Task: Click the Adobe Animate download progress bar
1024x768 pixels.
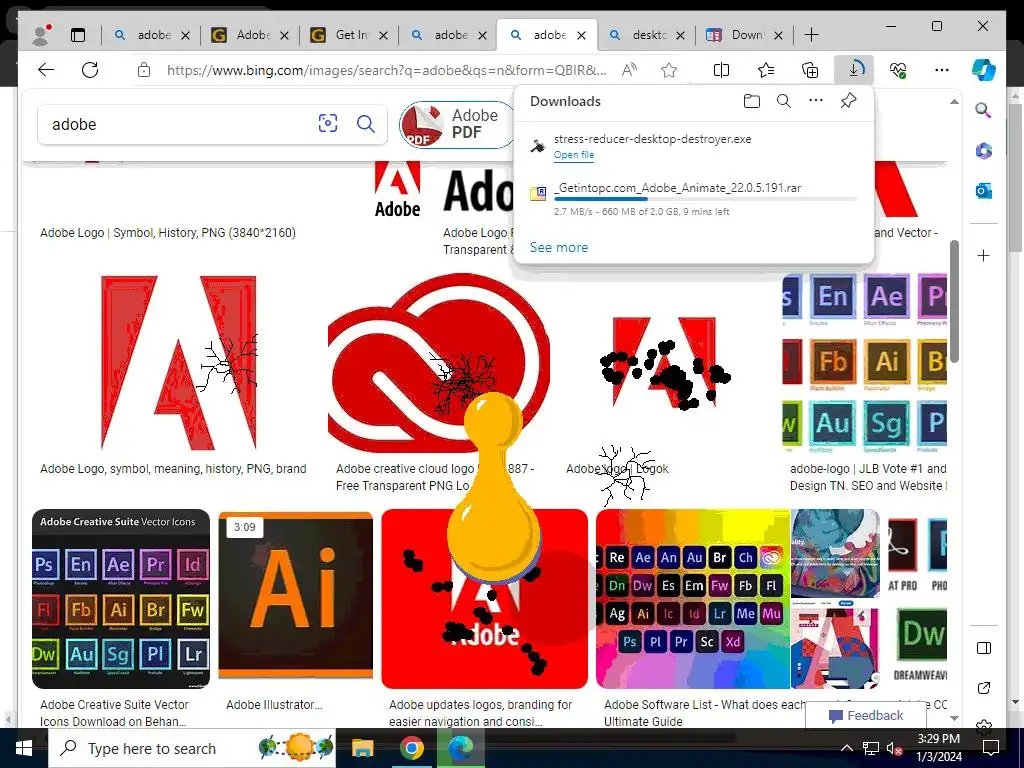Action: click(x=705, y=199)
